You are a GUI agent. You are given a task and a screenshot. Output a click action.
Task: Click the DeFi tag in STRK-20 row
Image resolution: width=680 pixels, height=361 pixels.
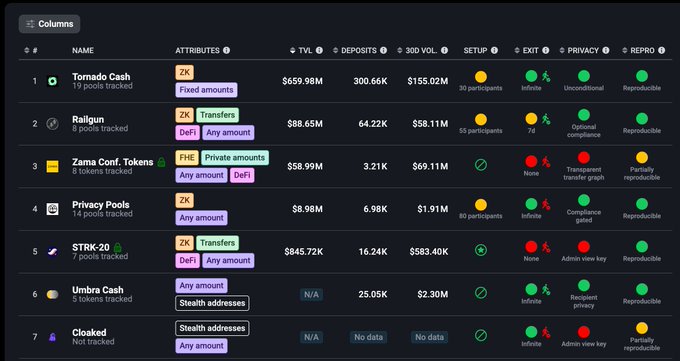[x=187, y=260]
